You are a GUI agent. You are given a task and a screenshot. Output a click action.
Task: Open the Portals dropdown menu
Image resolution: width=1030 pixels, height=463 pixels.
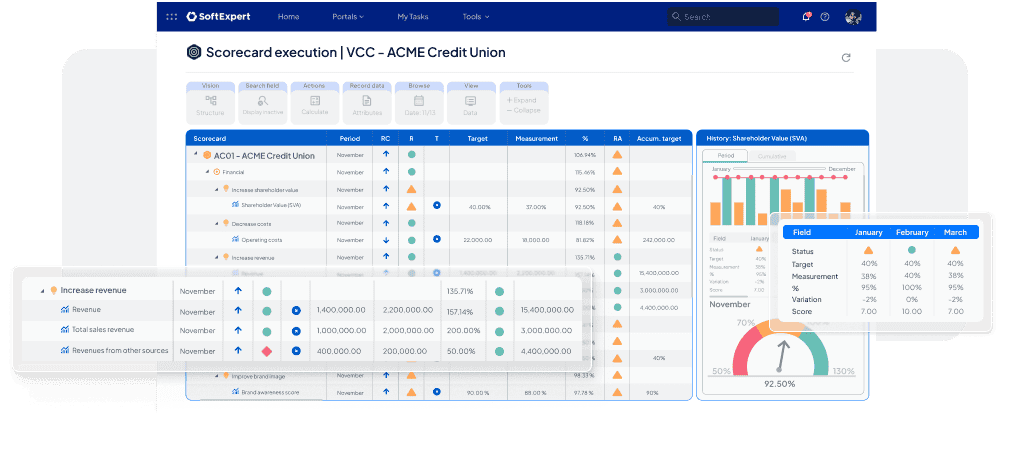point(348,16)
